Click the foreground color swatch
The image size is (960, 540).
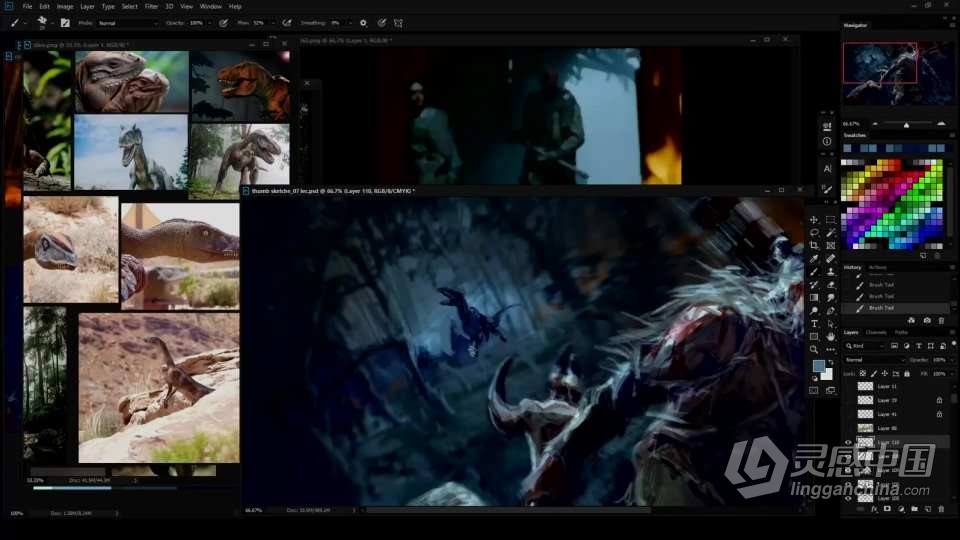pos(819,366)
